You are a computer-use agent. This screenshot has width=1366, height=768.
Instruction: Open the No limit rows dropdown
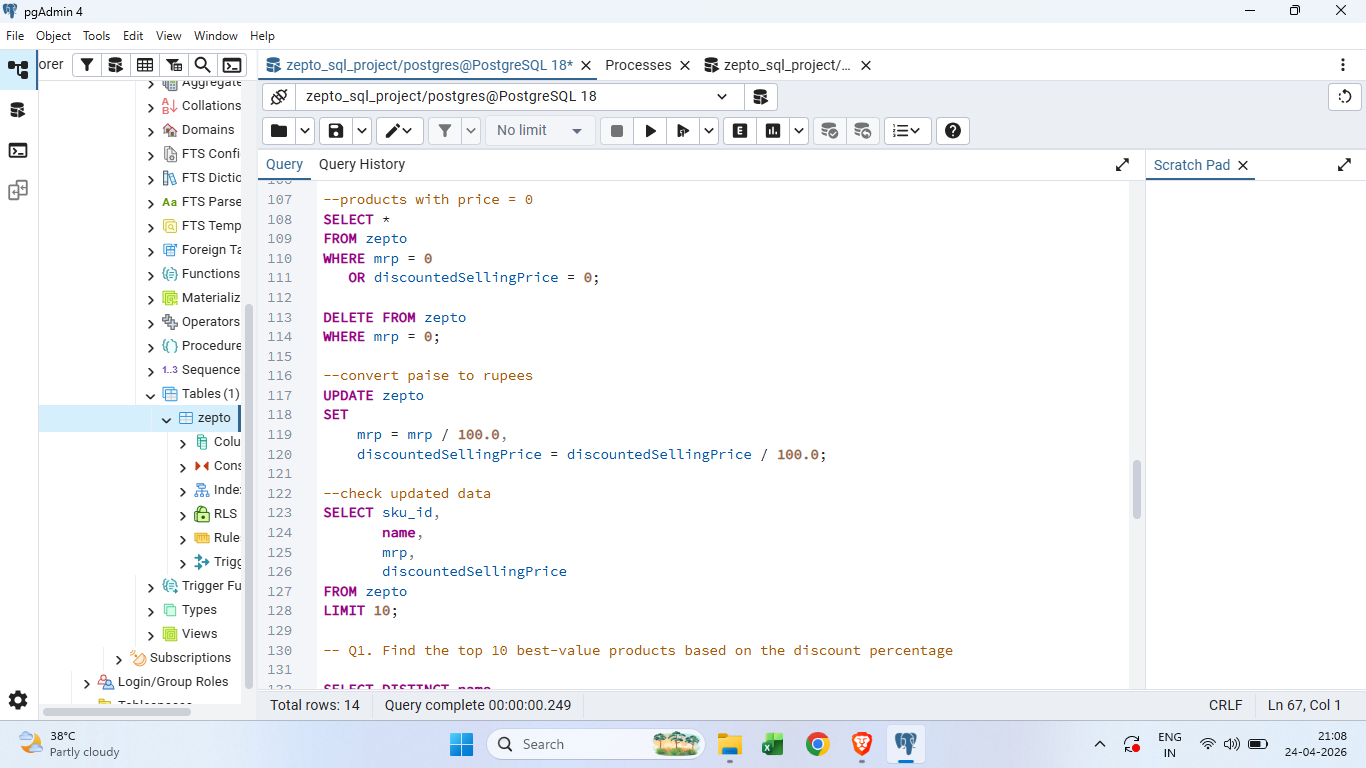540,131
